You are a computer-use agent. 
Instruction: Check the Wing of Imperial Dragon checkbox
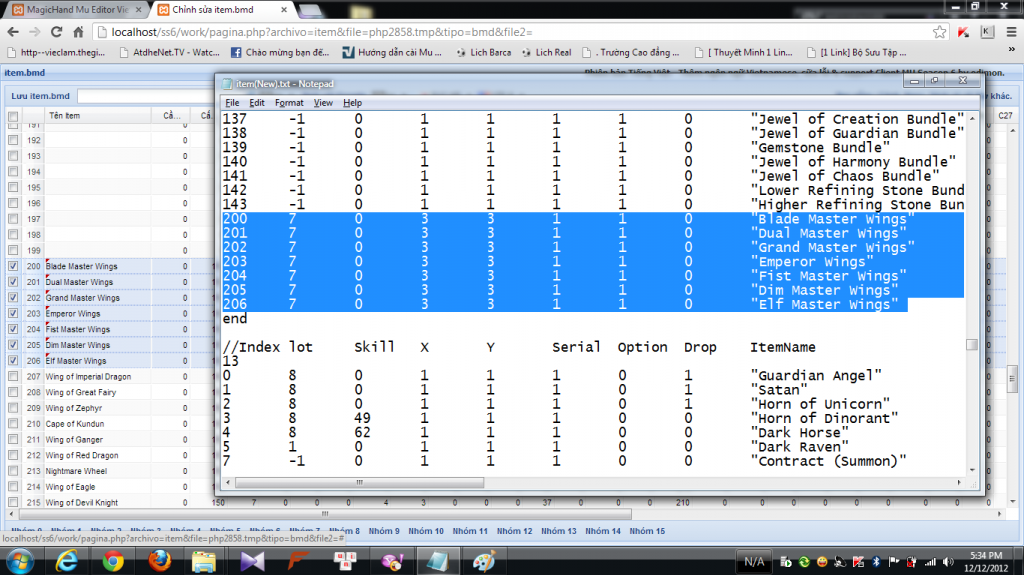tap(13, 377)
